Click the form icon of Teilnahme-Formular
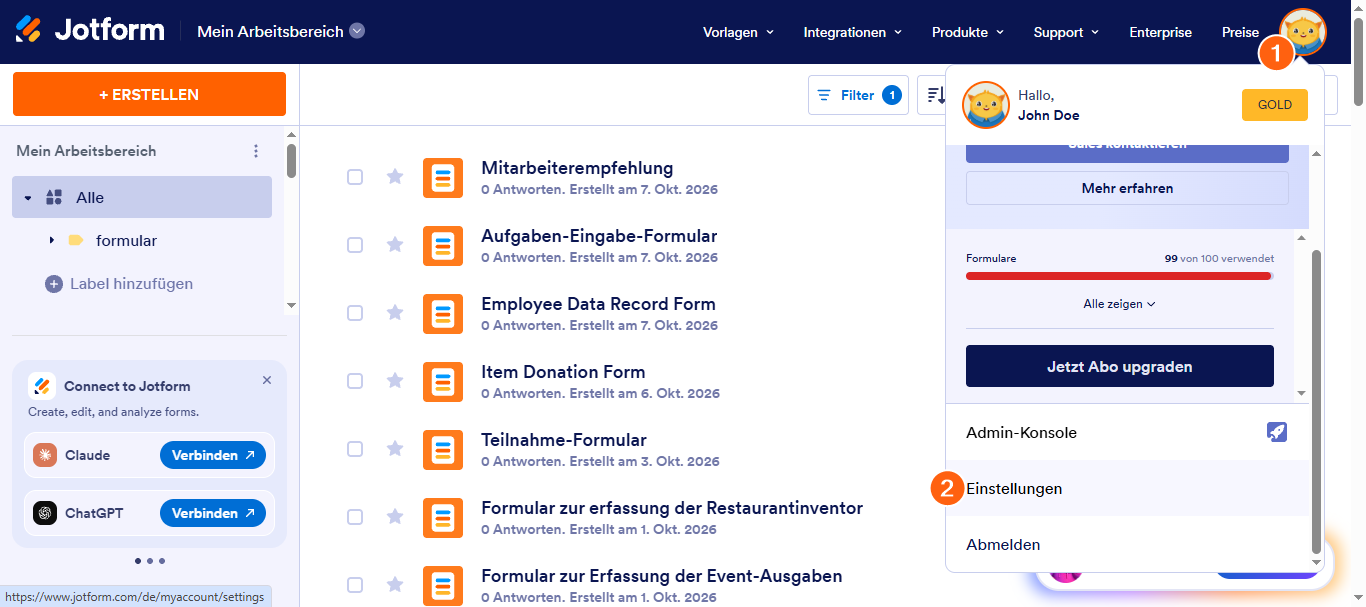 tap(443, 450)
